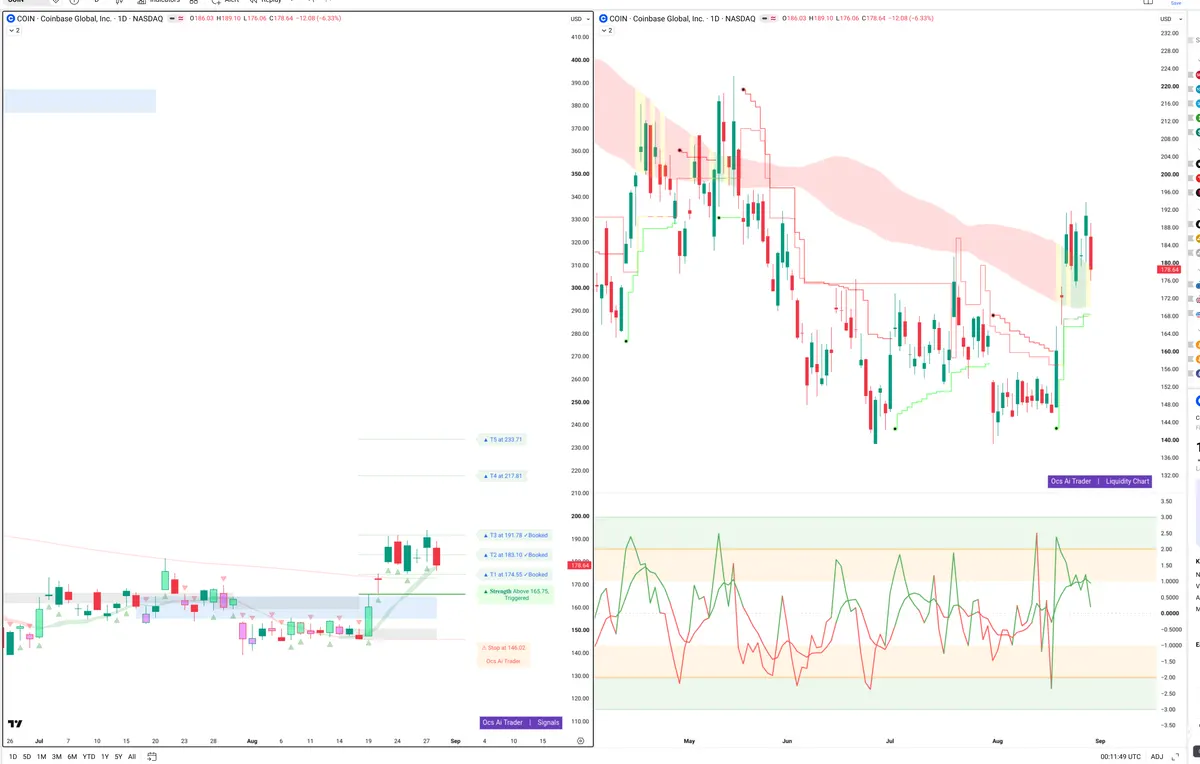Select the 6M time range
1200x764 pixels.
click(x=72, y=756)
